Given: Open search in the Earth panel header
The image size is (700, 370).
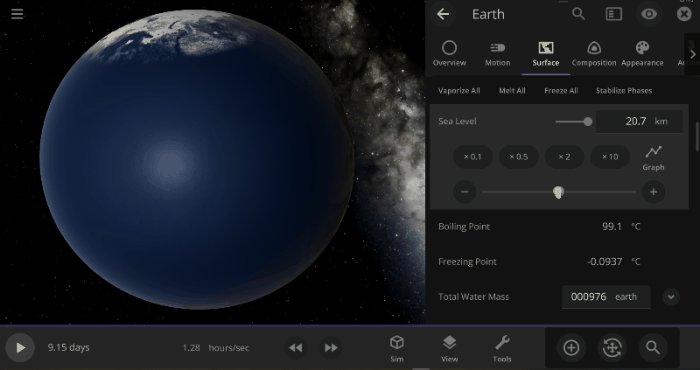Looking at the screenshot, I should [578, 14].
